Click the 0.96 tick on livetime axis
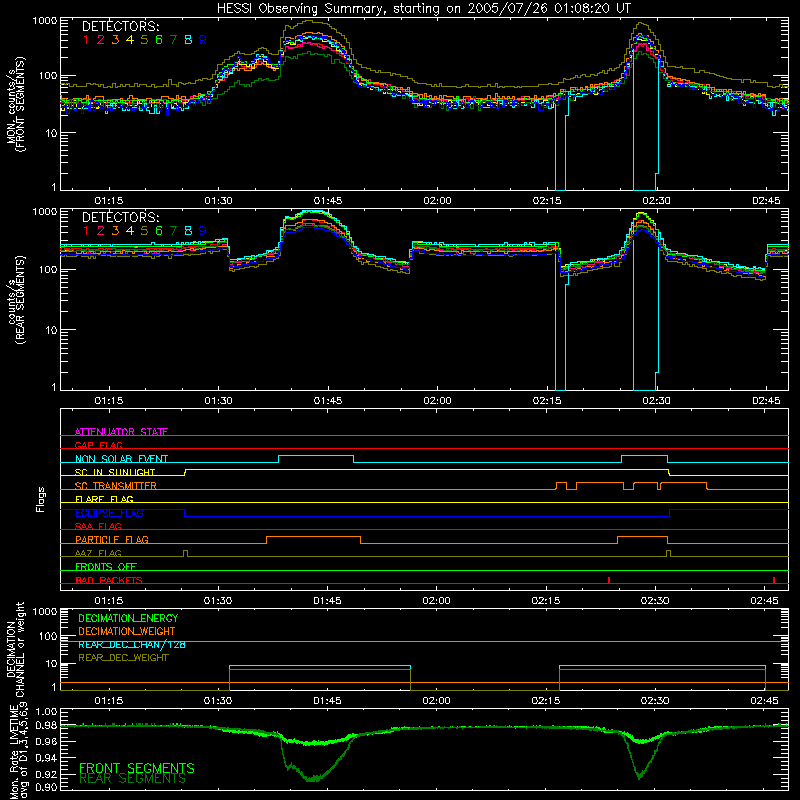Screen dimensions: 800x800 (x=47, y=741)
